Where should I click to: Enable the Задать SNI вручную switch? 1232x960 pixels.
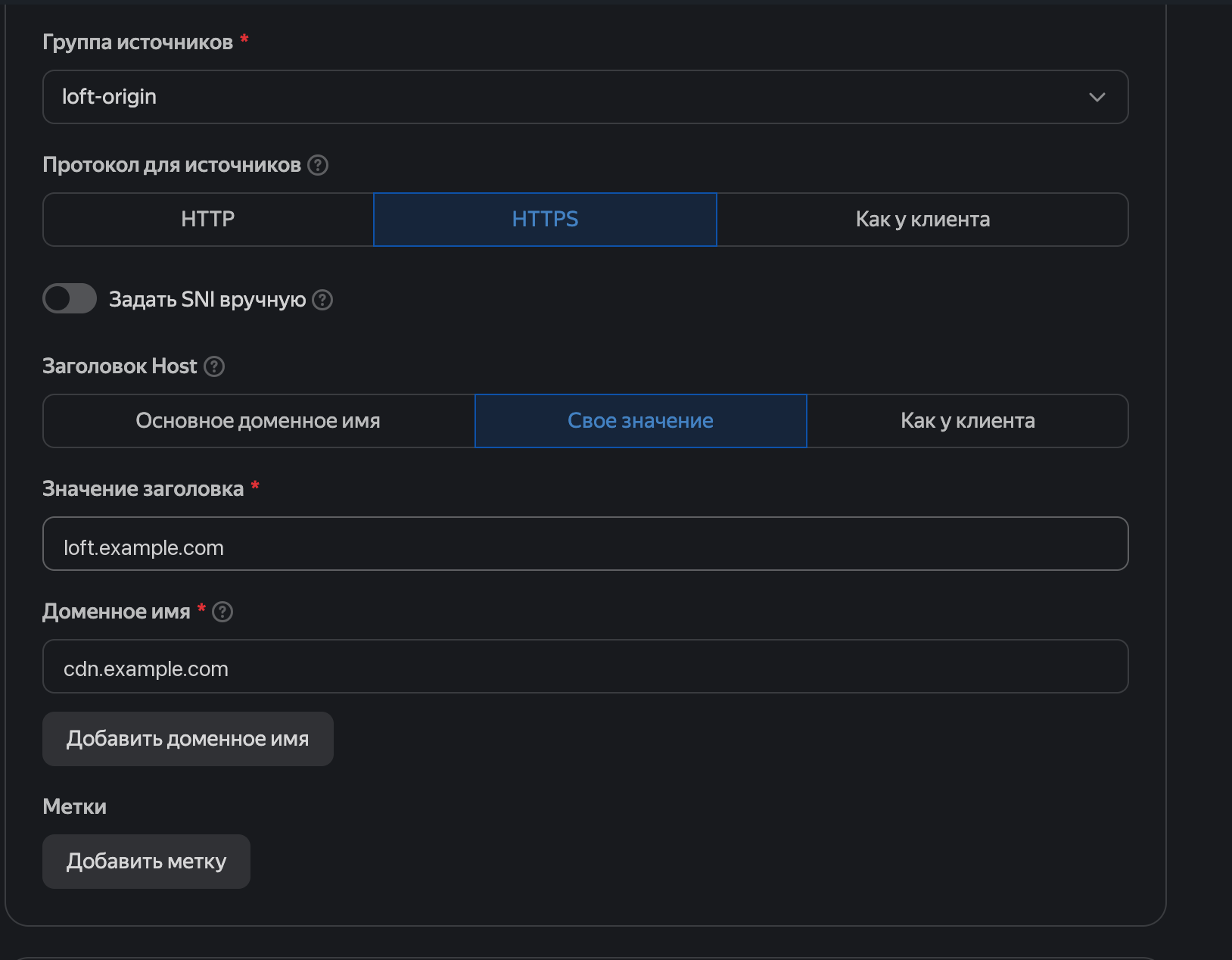point(70,298)
